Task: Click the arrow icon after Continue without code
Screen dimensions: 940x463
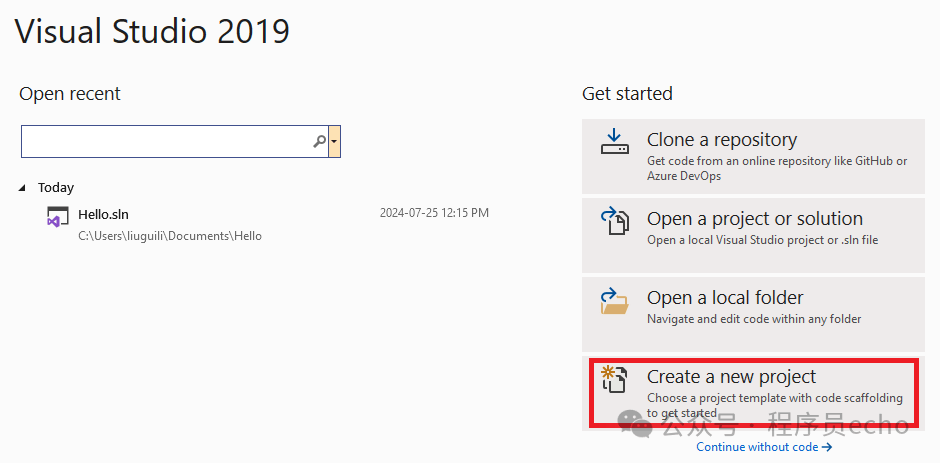Action: coord(827,447)
